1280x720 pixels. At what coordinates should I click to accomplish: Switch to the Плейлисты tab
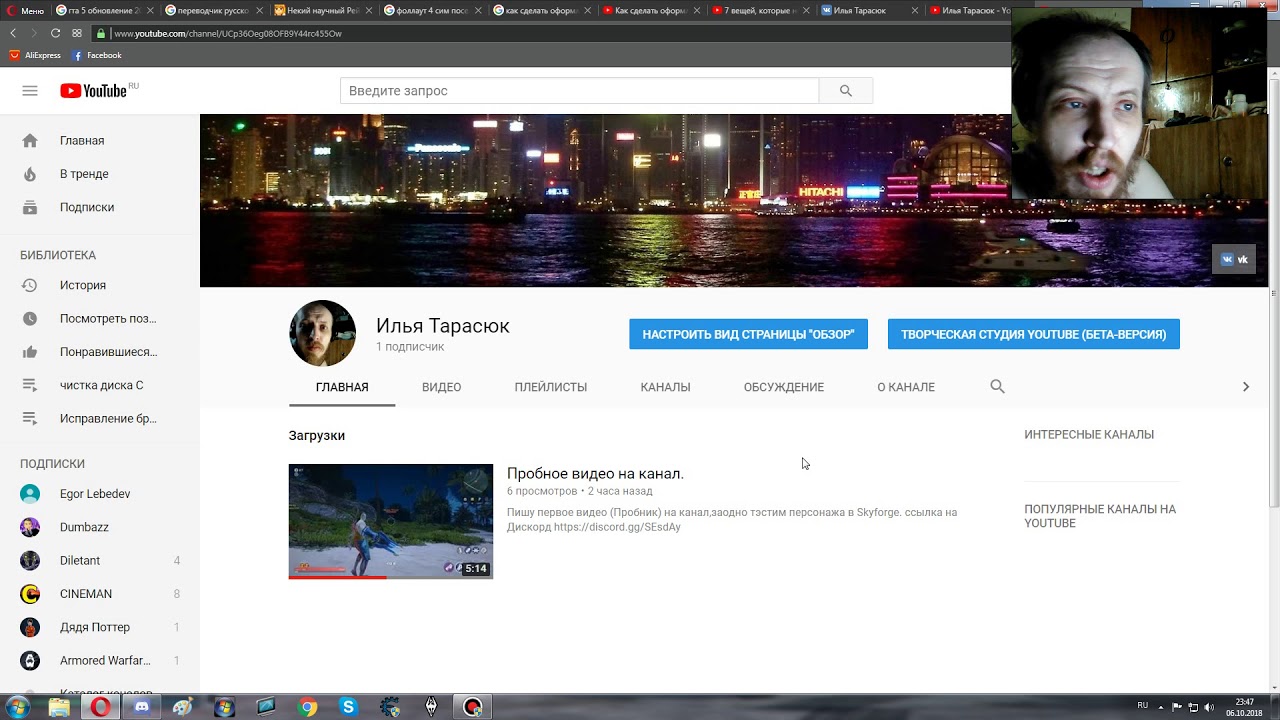point(551,387)
